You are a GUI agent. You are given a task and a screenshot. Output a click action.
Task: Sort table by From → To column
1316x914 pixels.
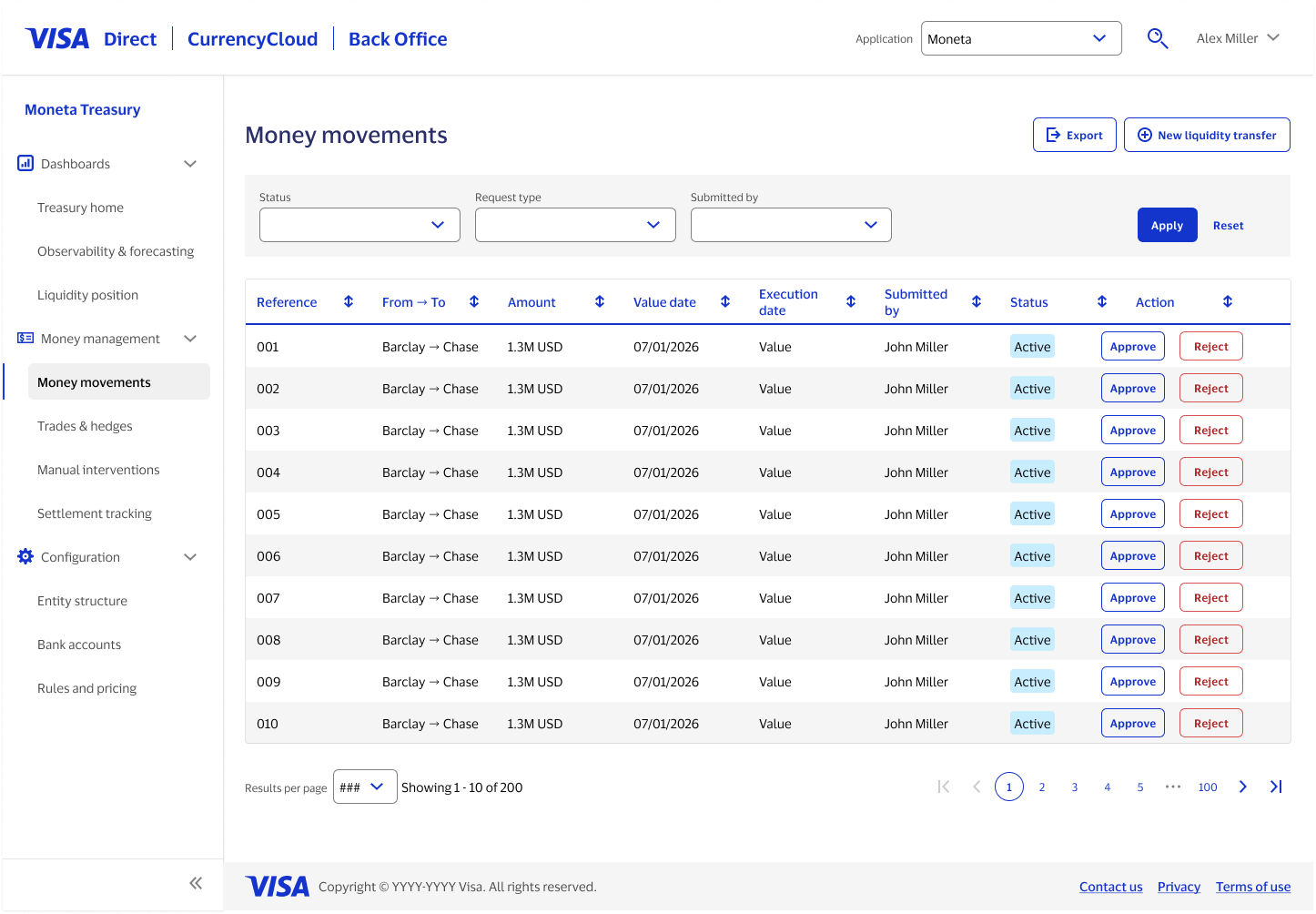(474, 301)
